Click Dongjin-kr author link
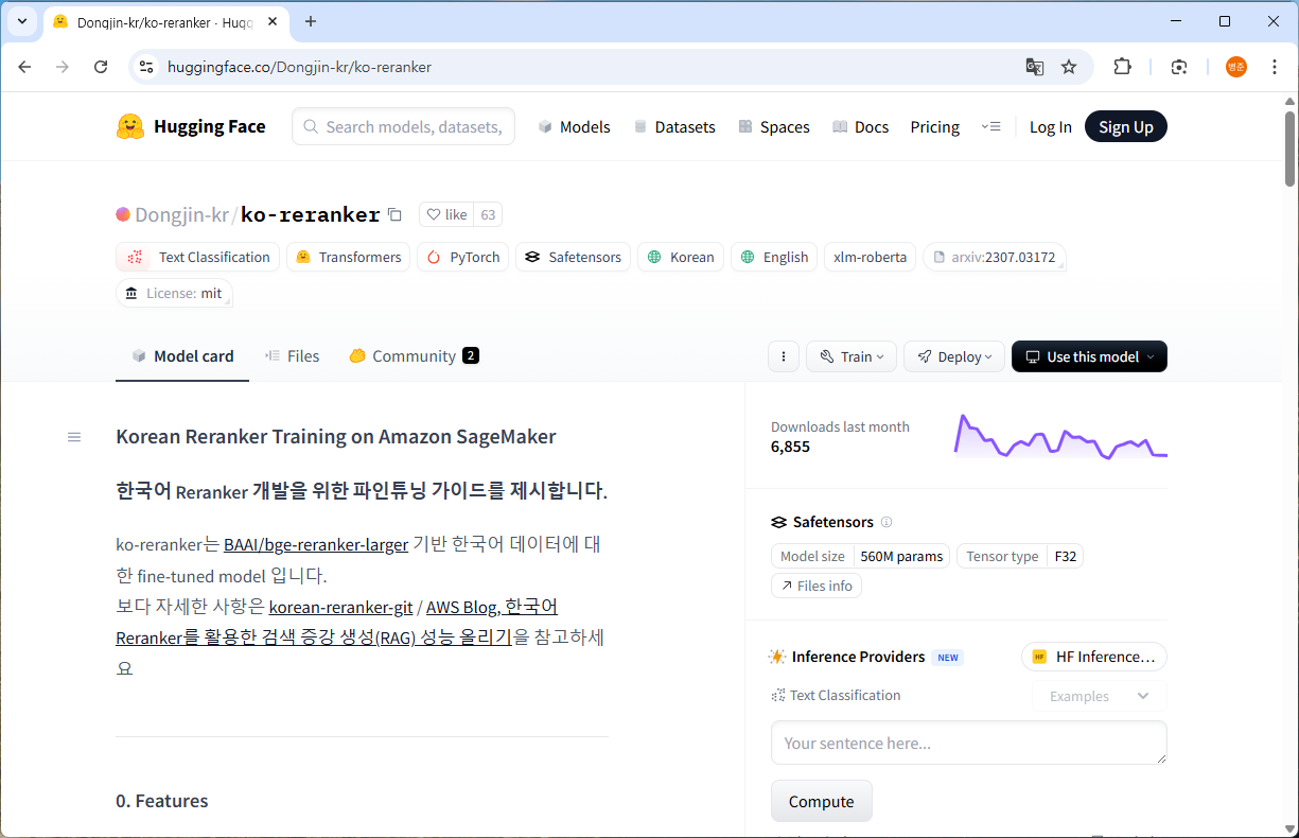The height and width of the screenshot is (838, 1299). tap(181, 215)
